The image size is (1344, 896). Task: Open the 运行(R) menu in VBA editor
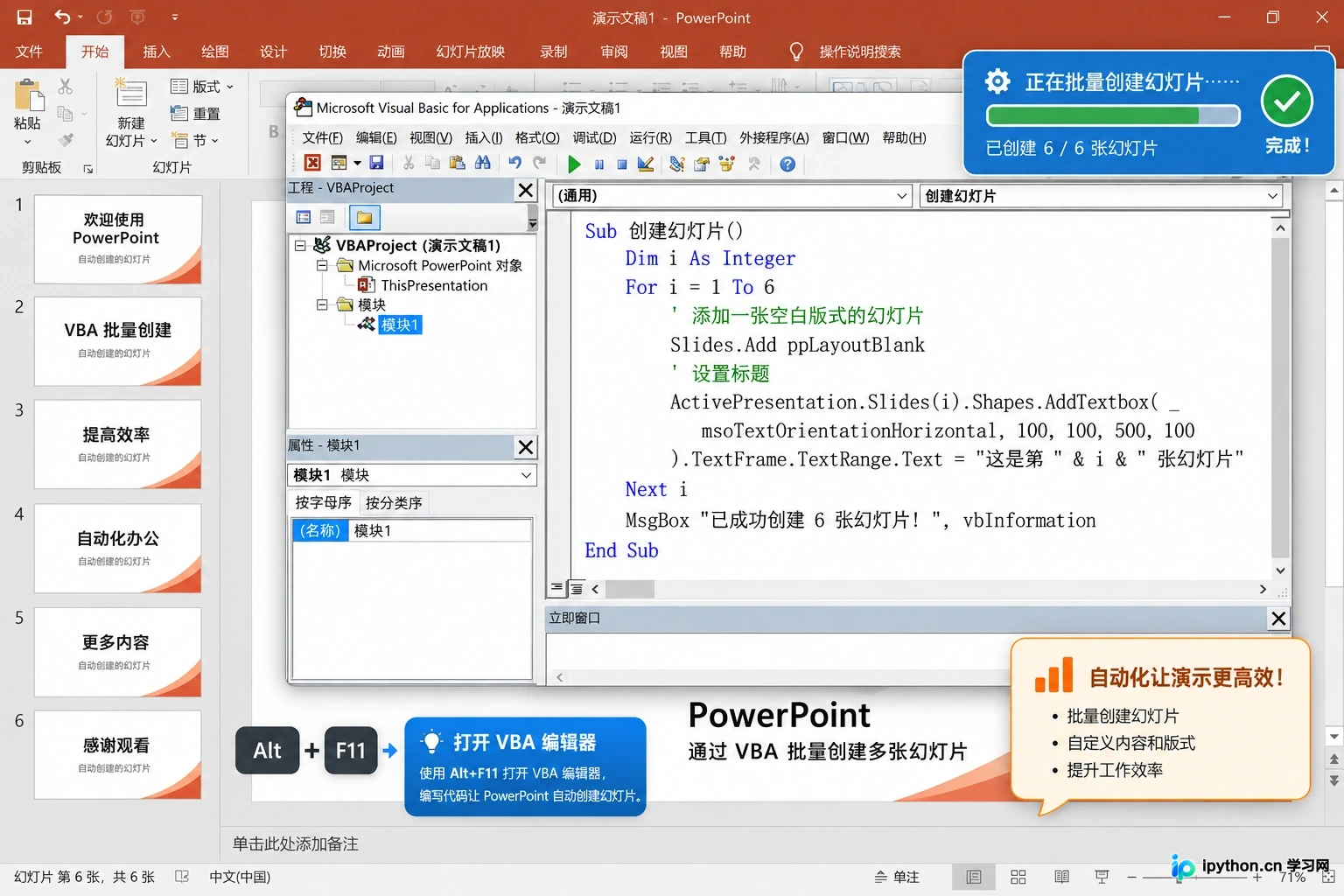650,137
